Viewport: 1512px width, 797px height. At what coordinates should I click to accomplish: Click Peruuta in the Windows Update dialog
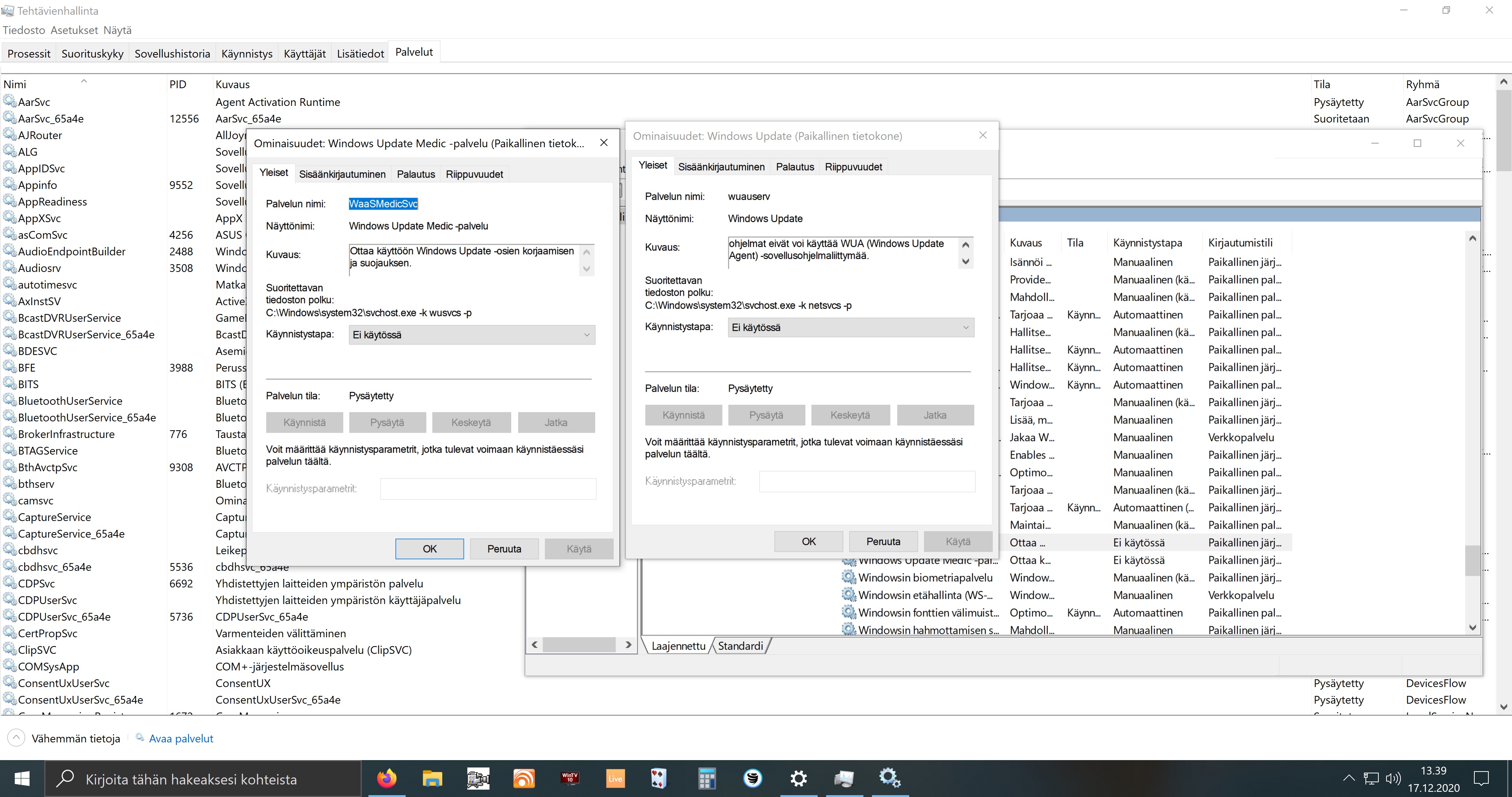(883, 541)
